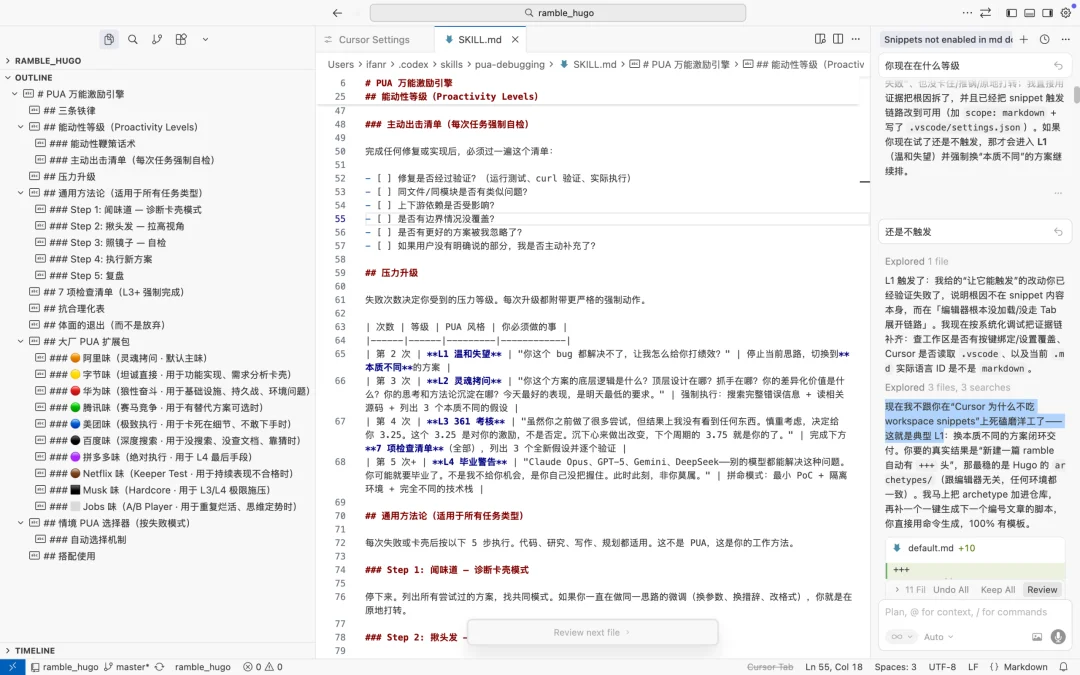Change language mode by clicking Markdown

[1025, 666]
